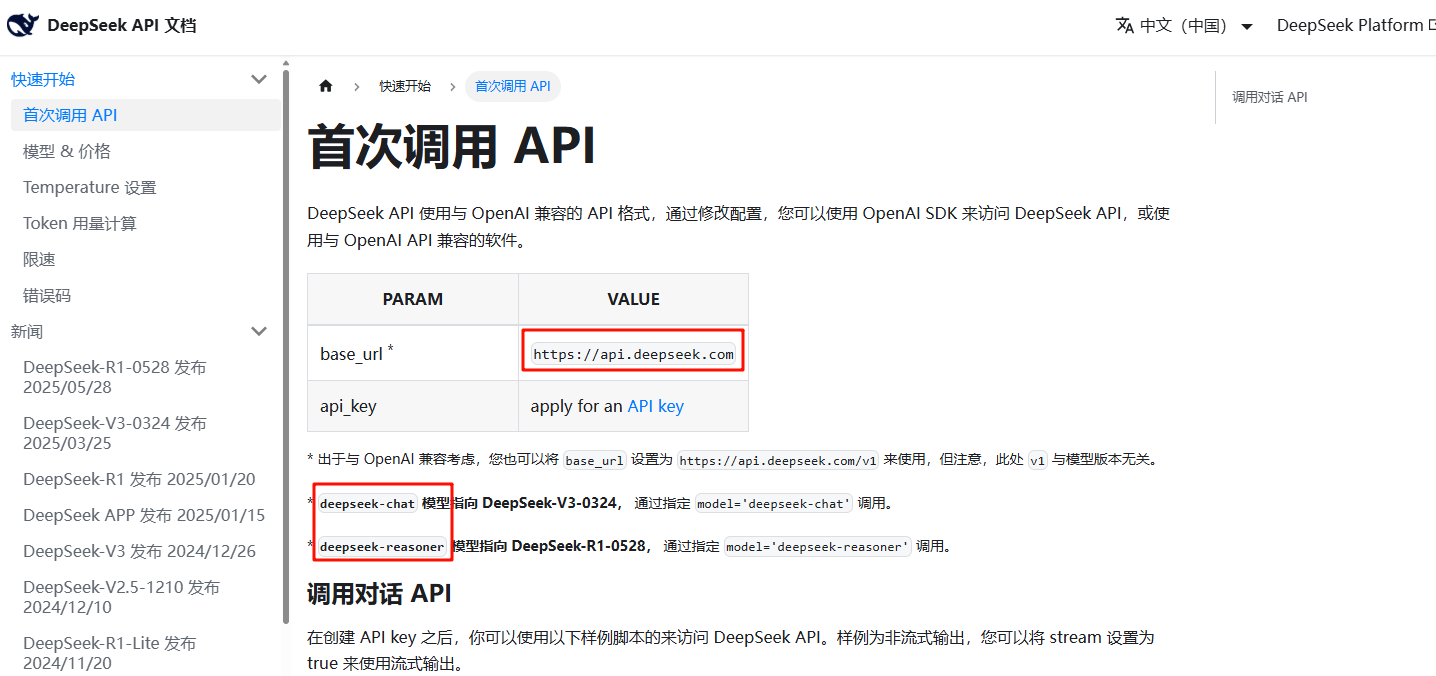Click the https://api.deepseek.com value
Screen dimensions: 1436x676
coord(633,354)
